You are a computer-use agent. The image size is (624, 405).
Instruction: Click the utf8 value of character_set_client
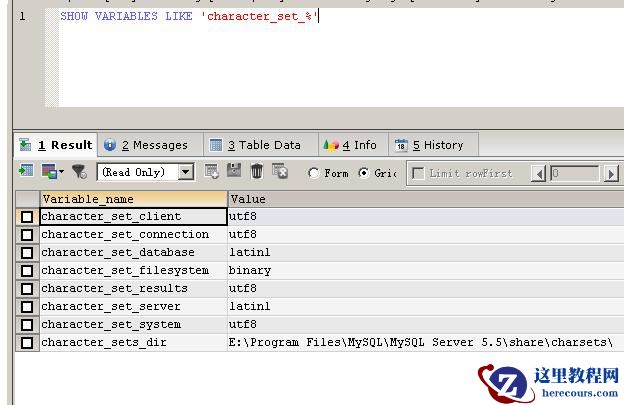[x=243, y=216]
